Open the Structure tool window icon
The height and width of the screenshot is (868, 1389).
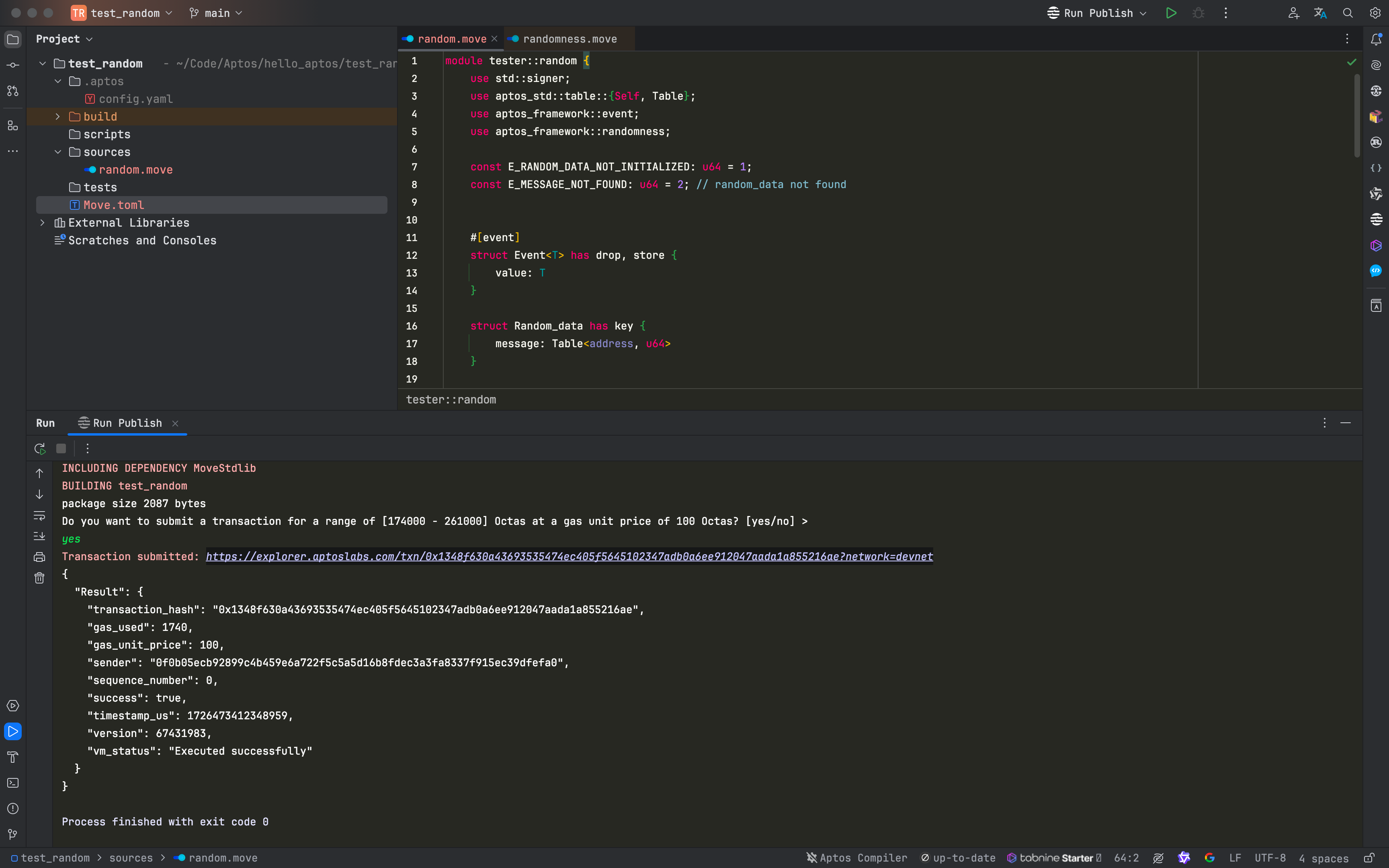pyautogui.click(x=12, y=126)
